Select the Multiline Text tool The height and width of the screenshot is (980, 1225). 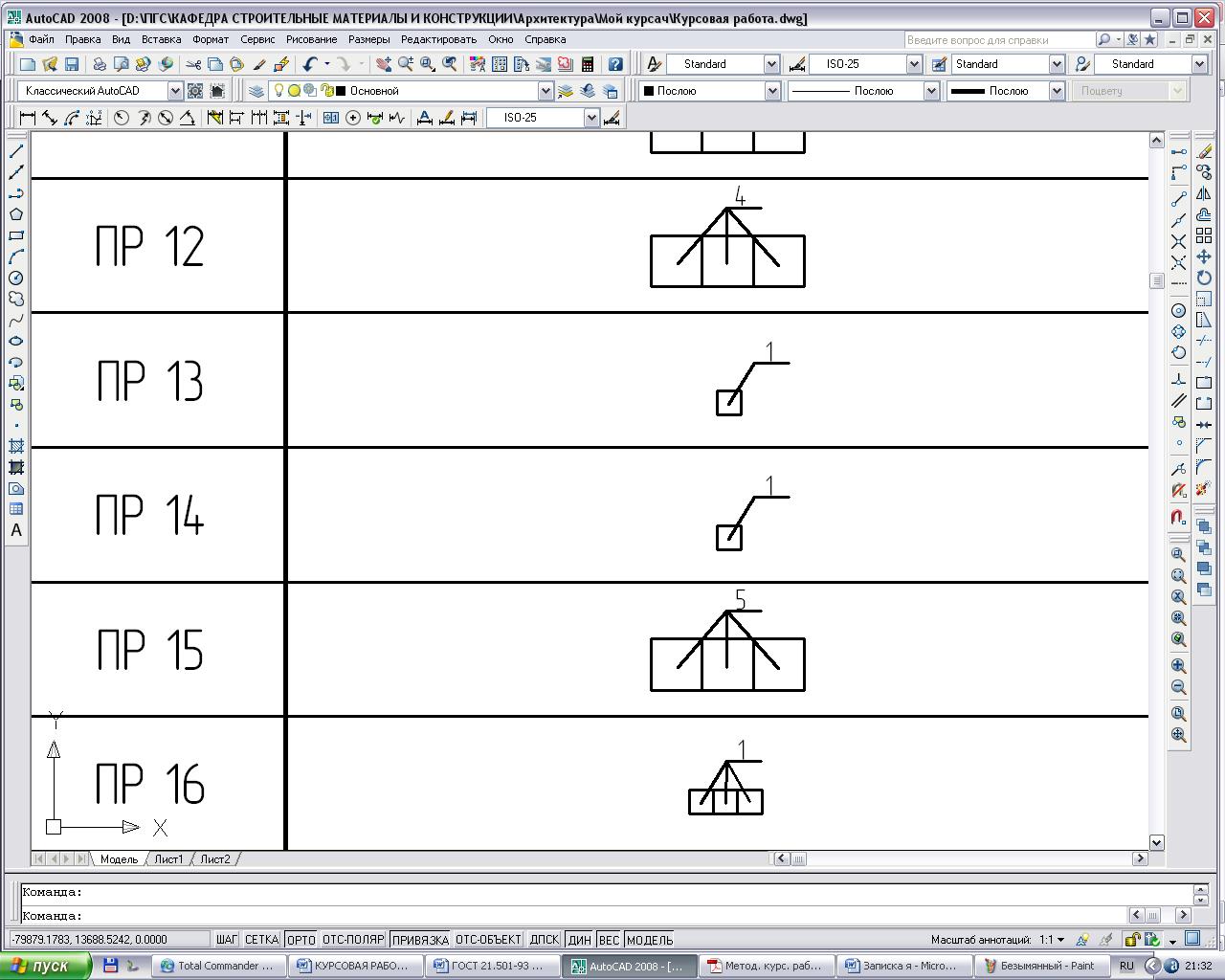[16, 530]
